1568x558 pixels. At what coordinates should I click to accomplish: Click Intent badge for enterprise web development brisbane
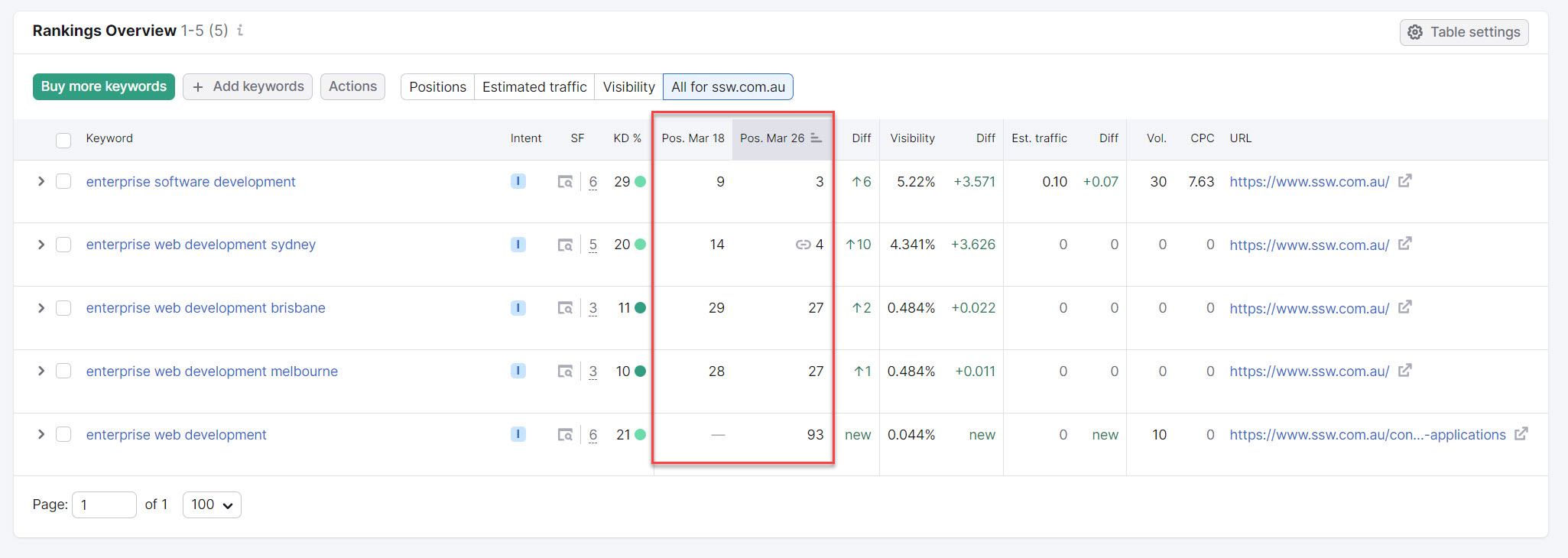pyautogui.click(x=518, y=308)
